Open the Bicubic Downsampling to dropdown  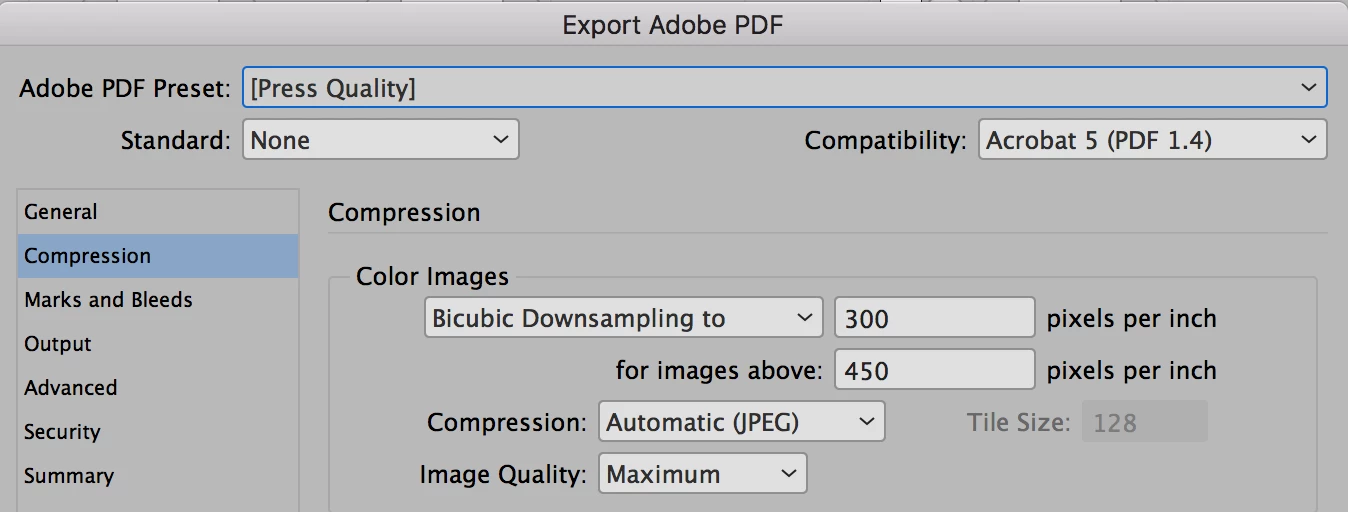pyautogui.click(x=623, y=319)
